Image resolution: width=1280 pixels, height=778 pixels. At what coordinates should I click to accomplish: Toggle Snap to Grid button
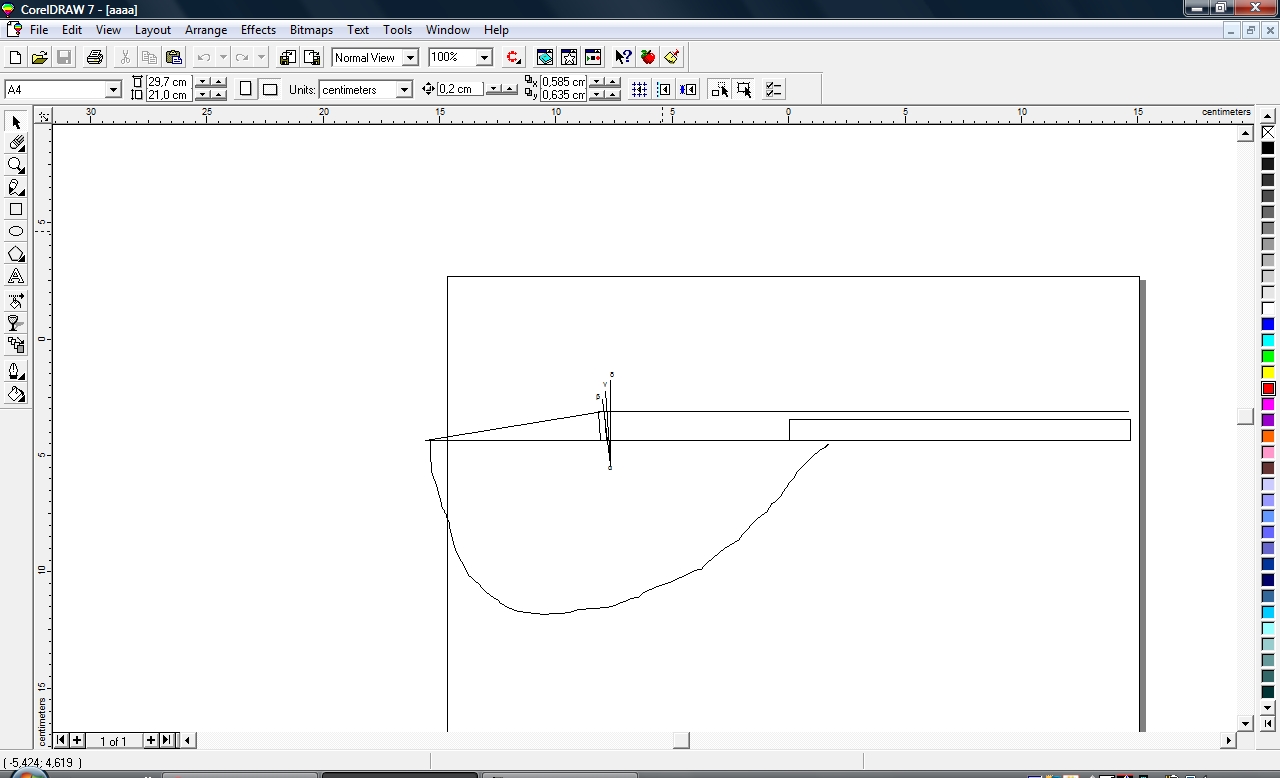(639, 90)
